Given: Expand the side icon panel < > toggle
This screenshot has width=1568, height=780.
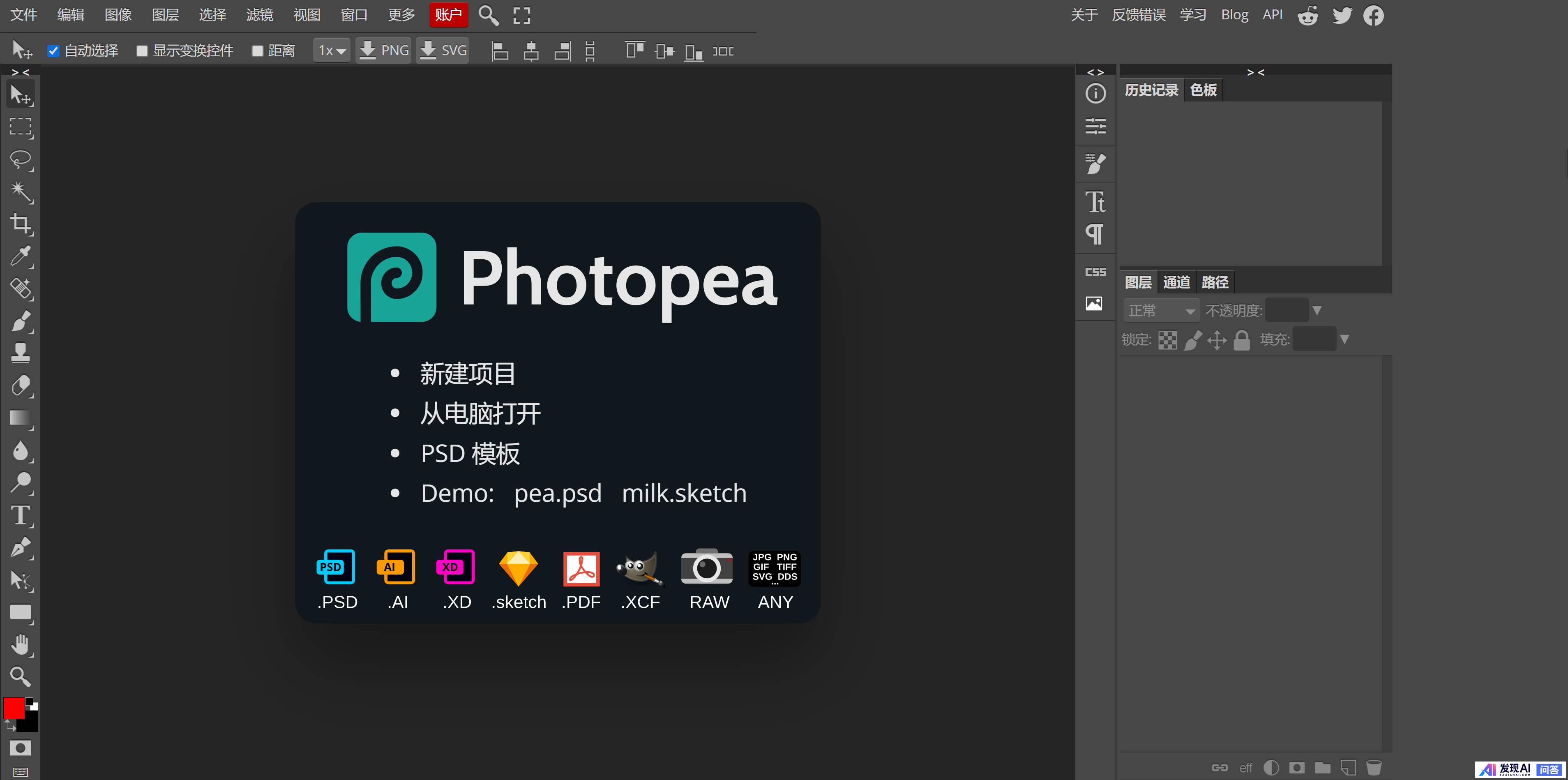Looking at the screenshot, I should [1095, 72].
